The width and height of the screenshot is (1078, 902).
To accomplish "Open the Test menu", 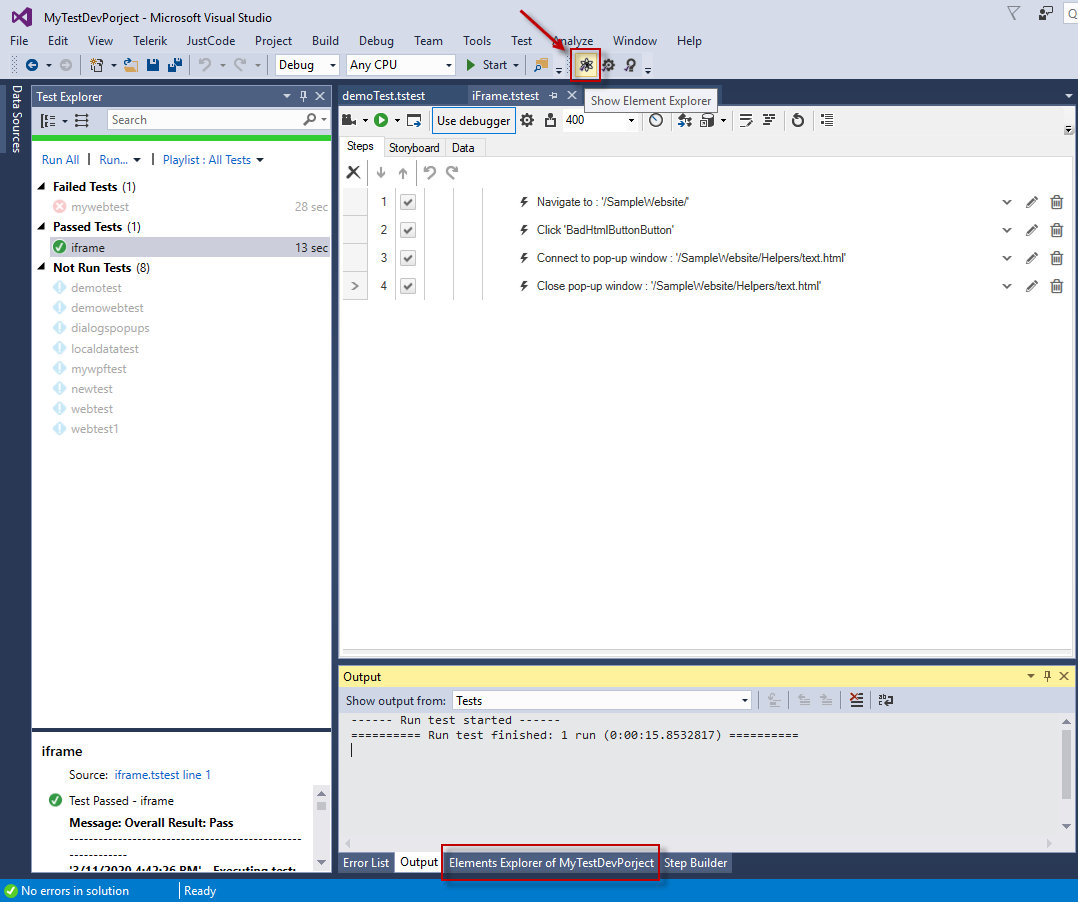I will (x=521, y=41).
